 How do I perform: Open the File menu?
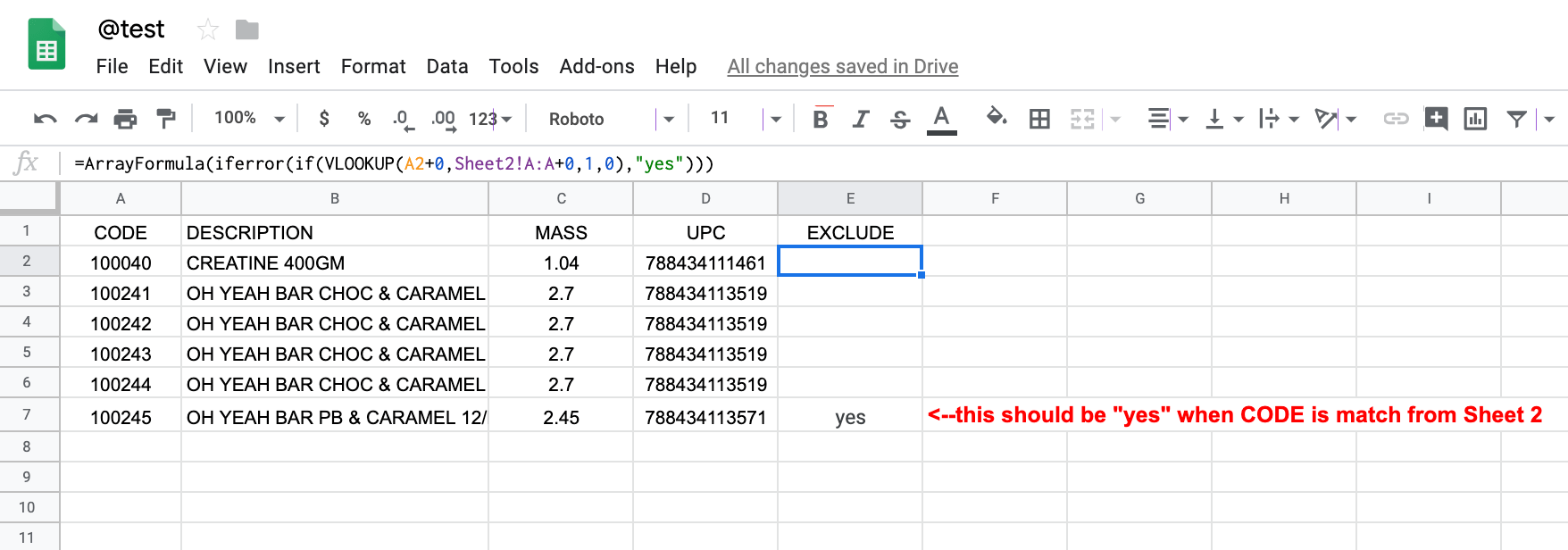(112, 66)
